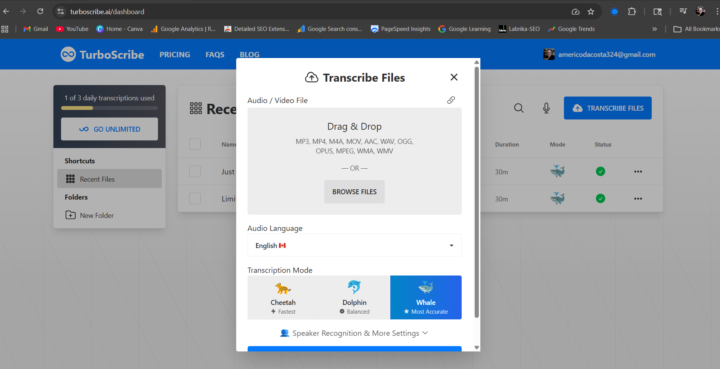
Task: Open the Blog page
Action: coord(249,54)
